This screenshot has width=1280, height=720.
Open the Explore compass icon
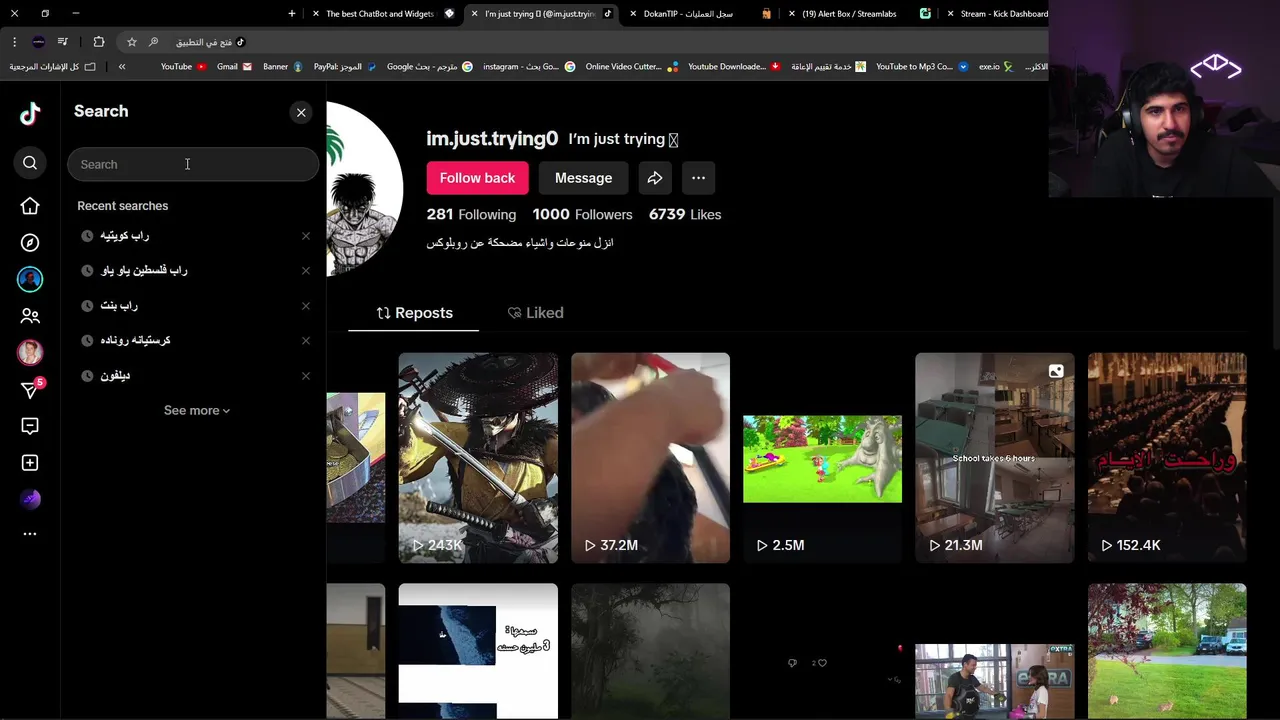(30, 243)
